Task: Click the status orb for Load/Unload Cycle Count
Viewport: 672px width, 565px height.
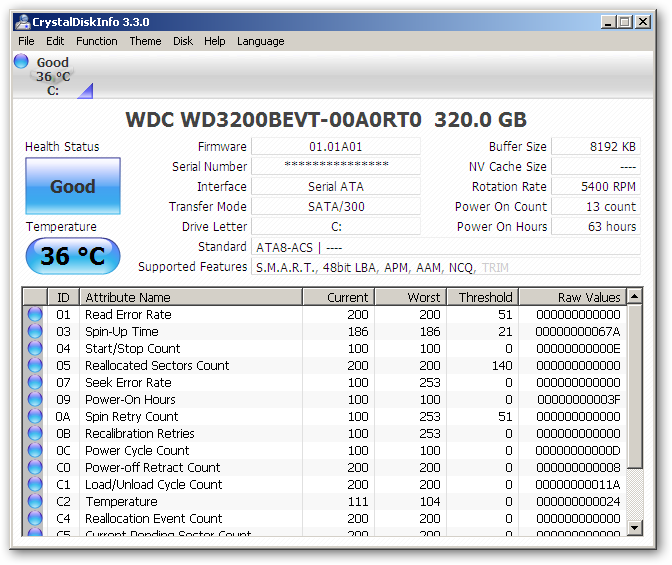Action: [x=35, y=484]
